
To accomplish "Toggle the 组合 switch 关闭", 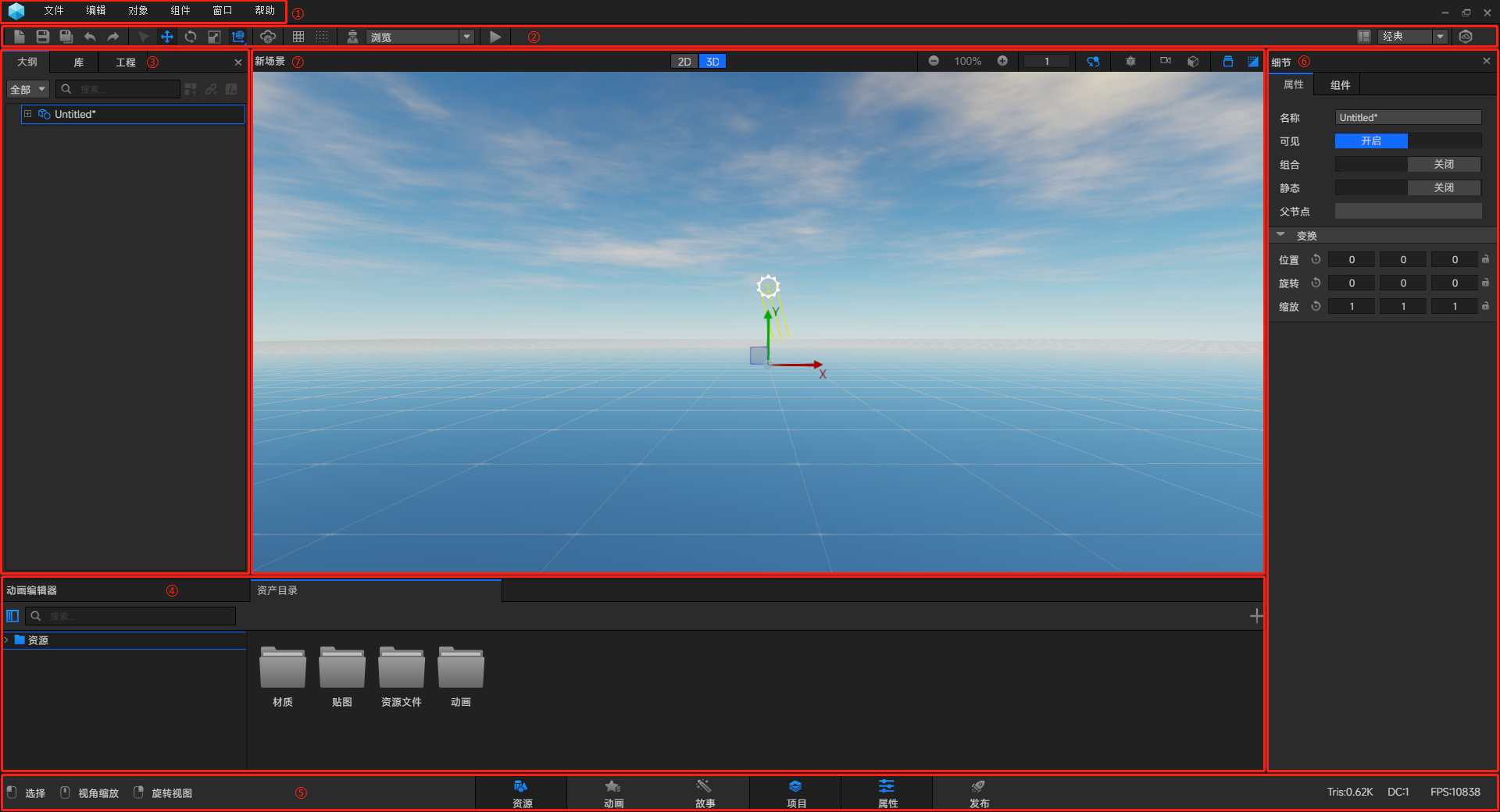I will 1408,164.
